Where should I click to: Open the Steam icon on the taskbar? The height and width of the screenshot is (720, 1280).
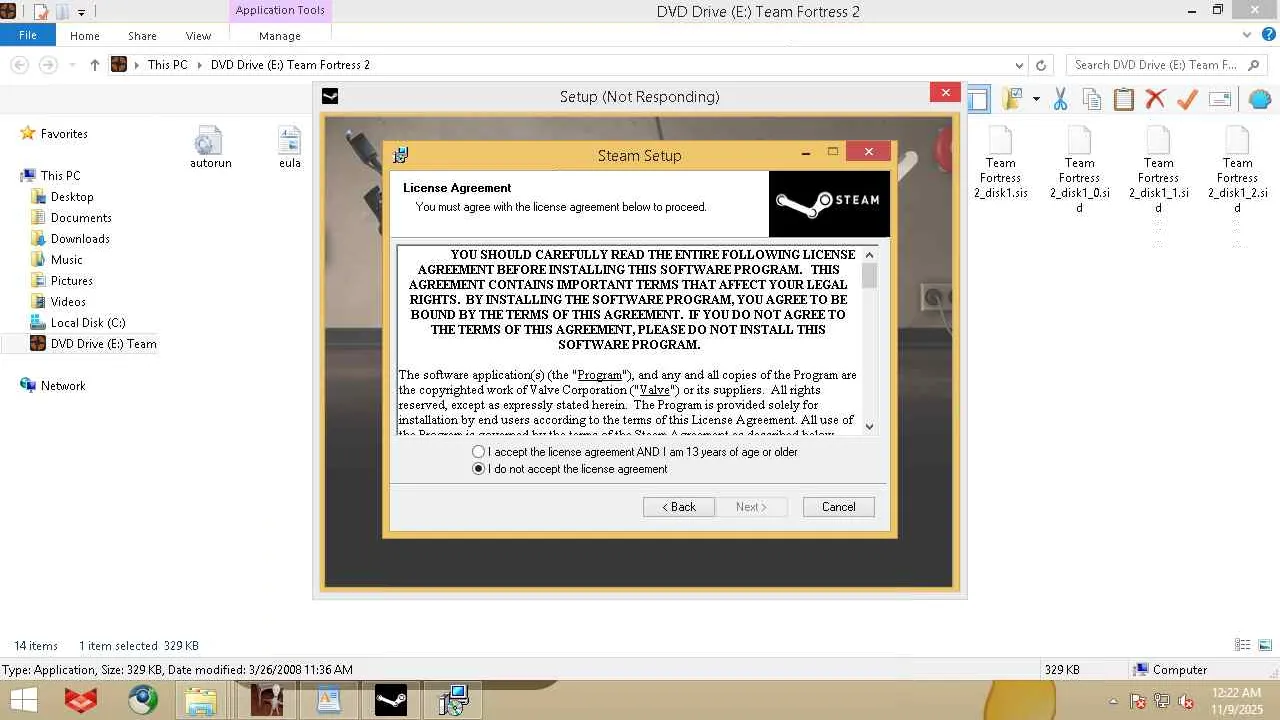391,700
